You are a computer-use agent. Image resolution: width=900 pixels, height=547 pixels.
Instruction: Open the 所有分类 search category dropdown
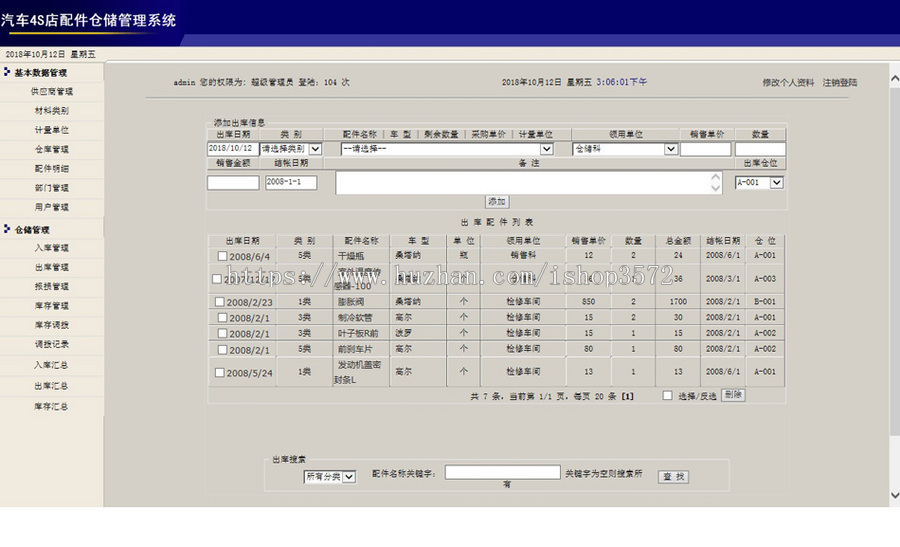coord(330,476)
